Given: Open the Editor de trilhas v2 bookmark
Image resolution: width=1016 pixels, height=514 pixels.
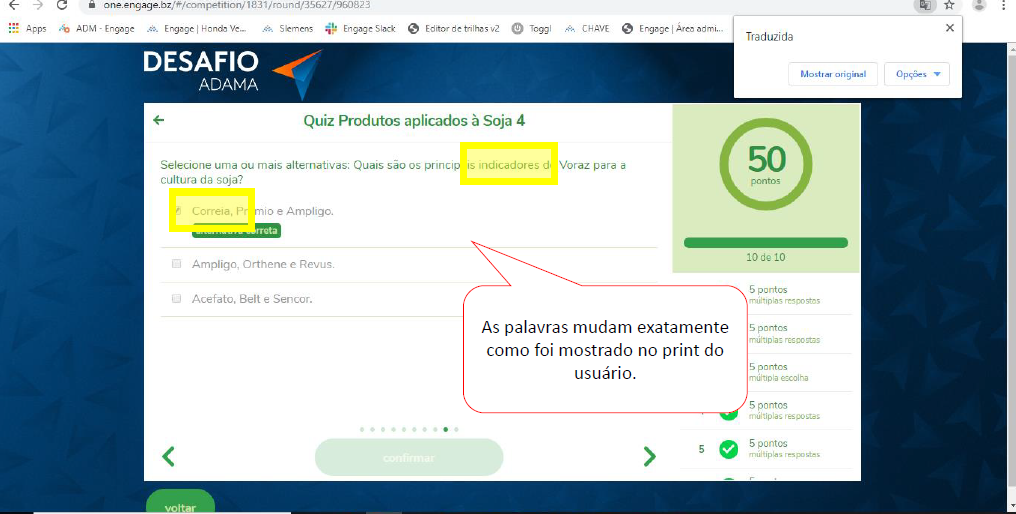Looking at the screenshot, I should click(x=454, y=29).
